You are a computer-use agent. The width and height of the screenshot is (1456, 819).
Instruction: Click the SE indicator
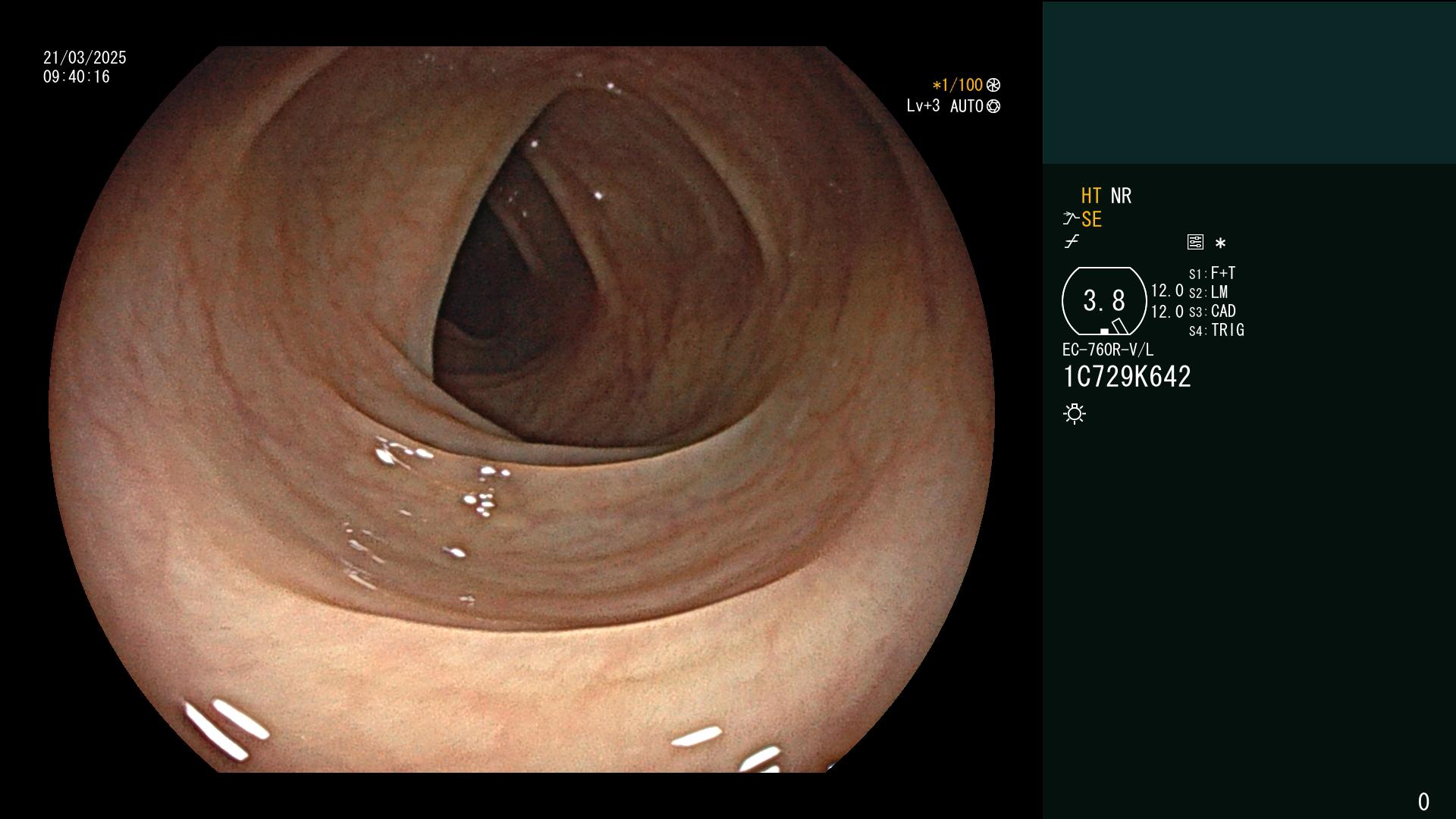pyautogui.click(x=1091, y=219)
